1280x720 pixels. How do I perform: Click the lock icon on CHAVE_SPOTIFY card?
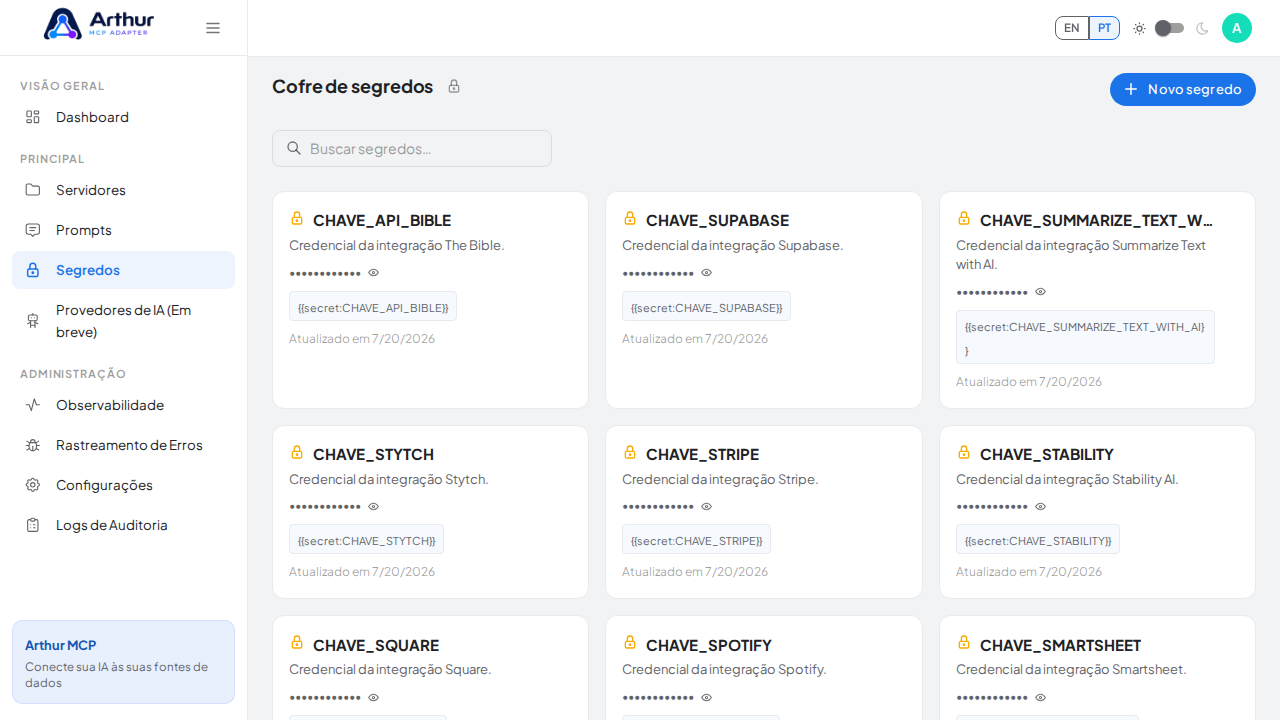tap(630, 642)
